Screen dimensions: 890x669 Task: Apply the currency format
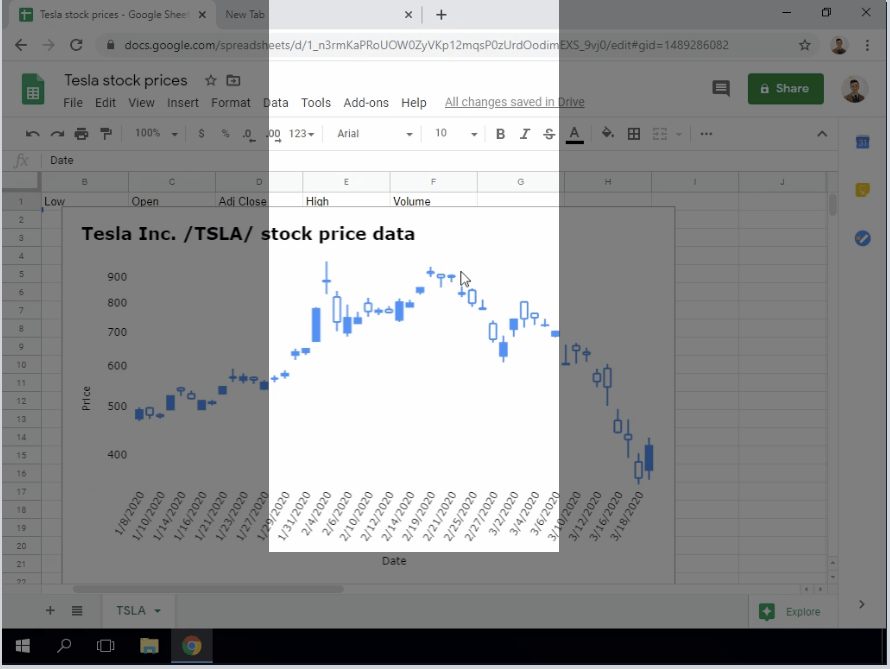[200, 133]
